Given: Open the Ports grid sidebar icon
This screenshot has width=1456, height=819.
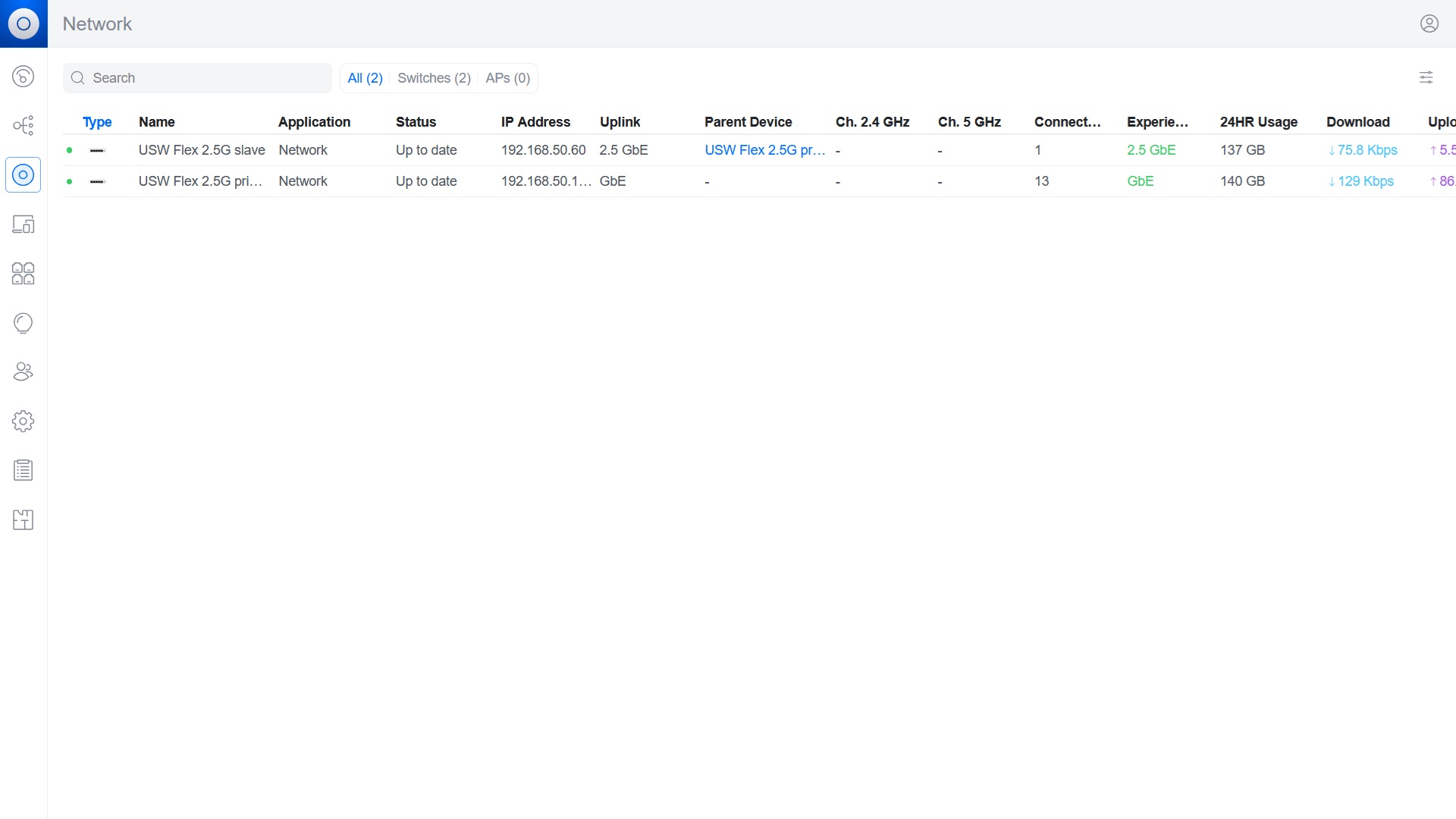Looking at the screenshot, I should [24, 274].
